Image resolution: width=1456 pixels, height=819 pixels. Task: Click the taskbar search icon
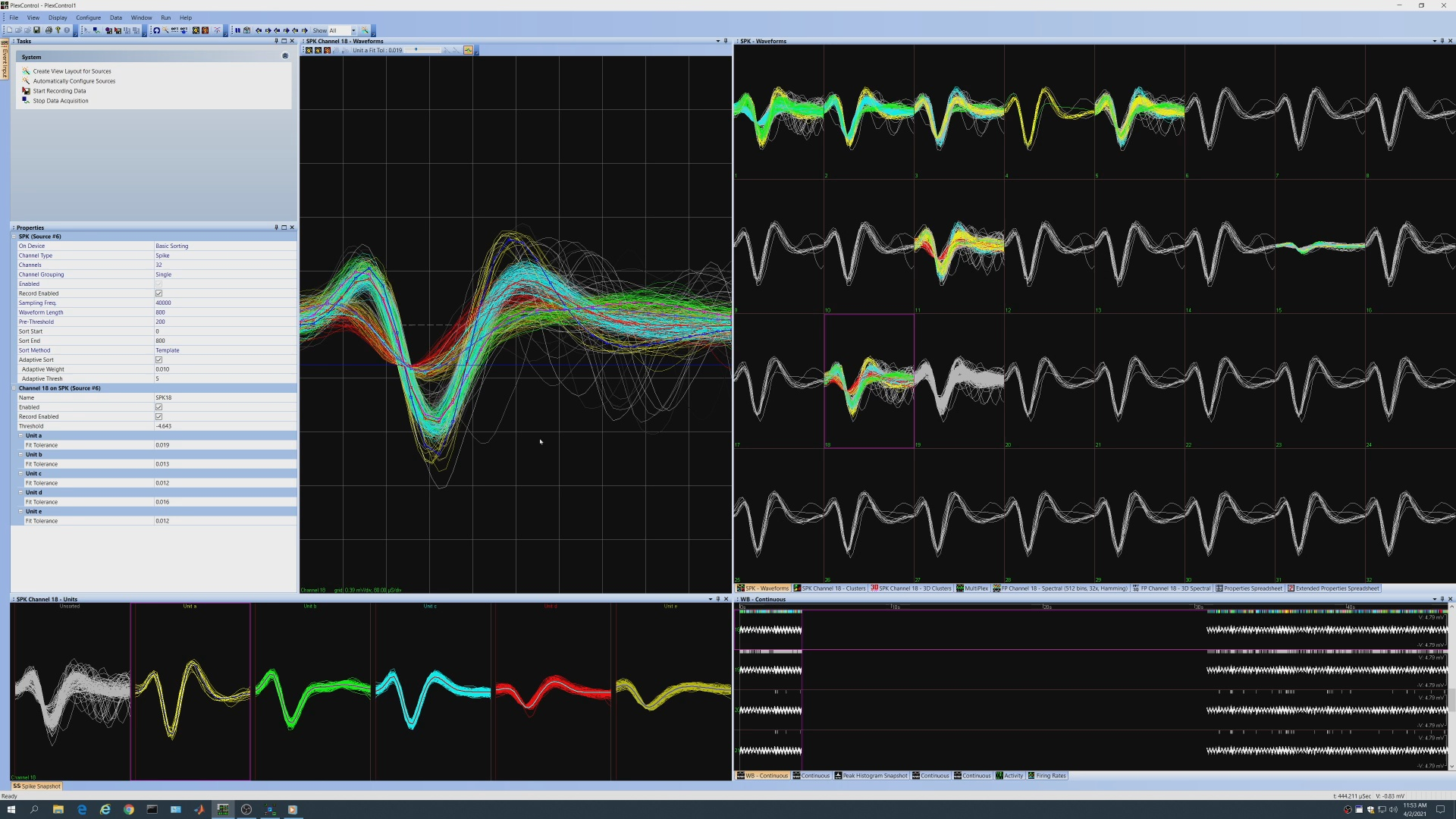tap(34, 809)
